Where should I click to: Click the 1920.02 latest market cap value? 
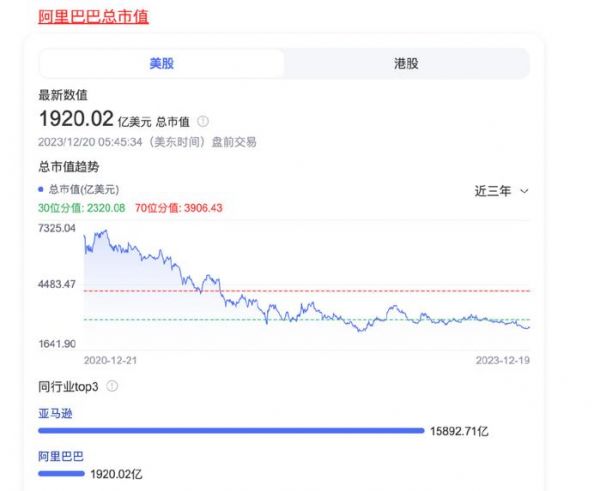76,120
